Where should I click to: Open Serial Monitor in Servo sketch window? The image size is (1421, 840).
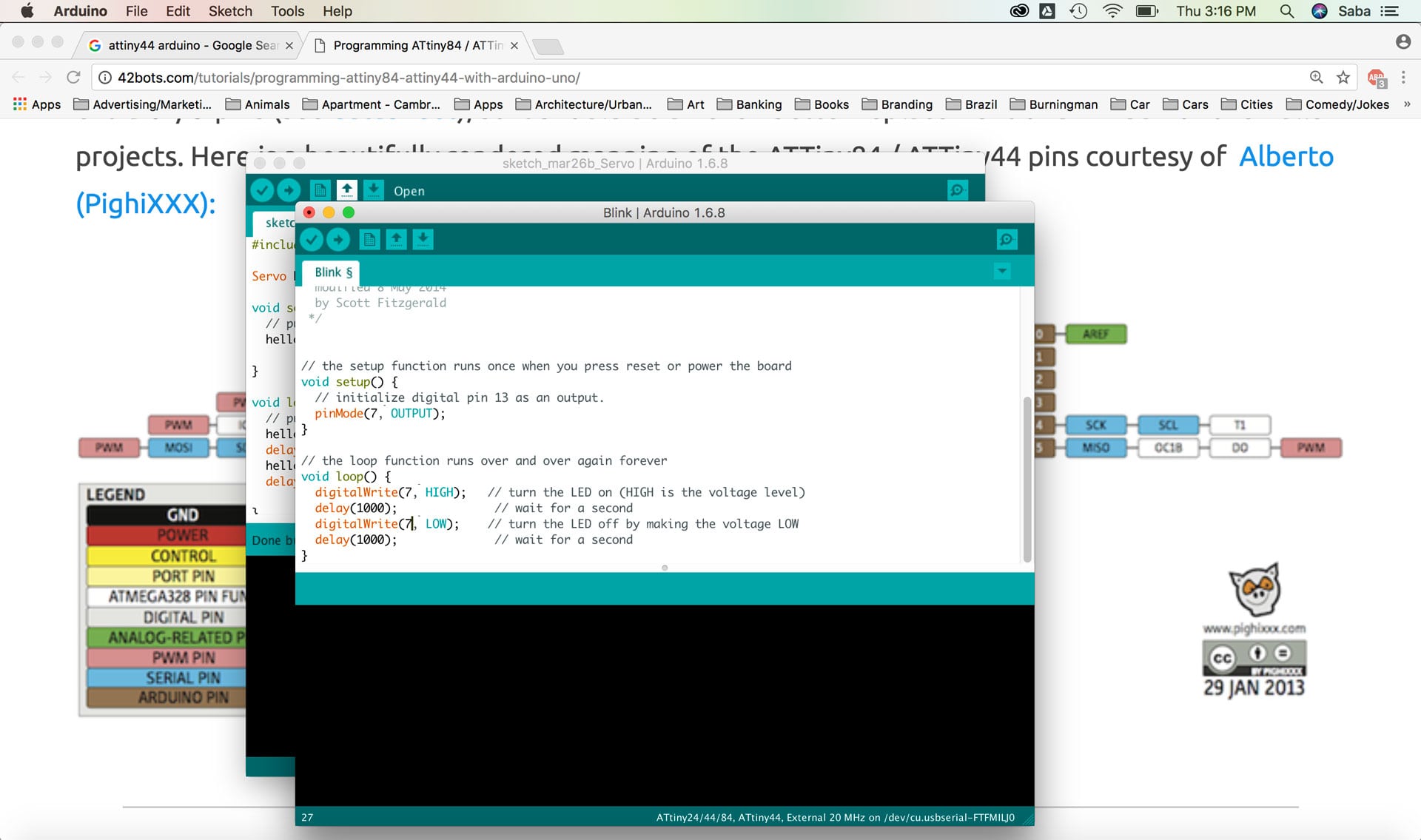pos(958,190)
